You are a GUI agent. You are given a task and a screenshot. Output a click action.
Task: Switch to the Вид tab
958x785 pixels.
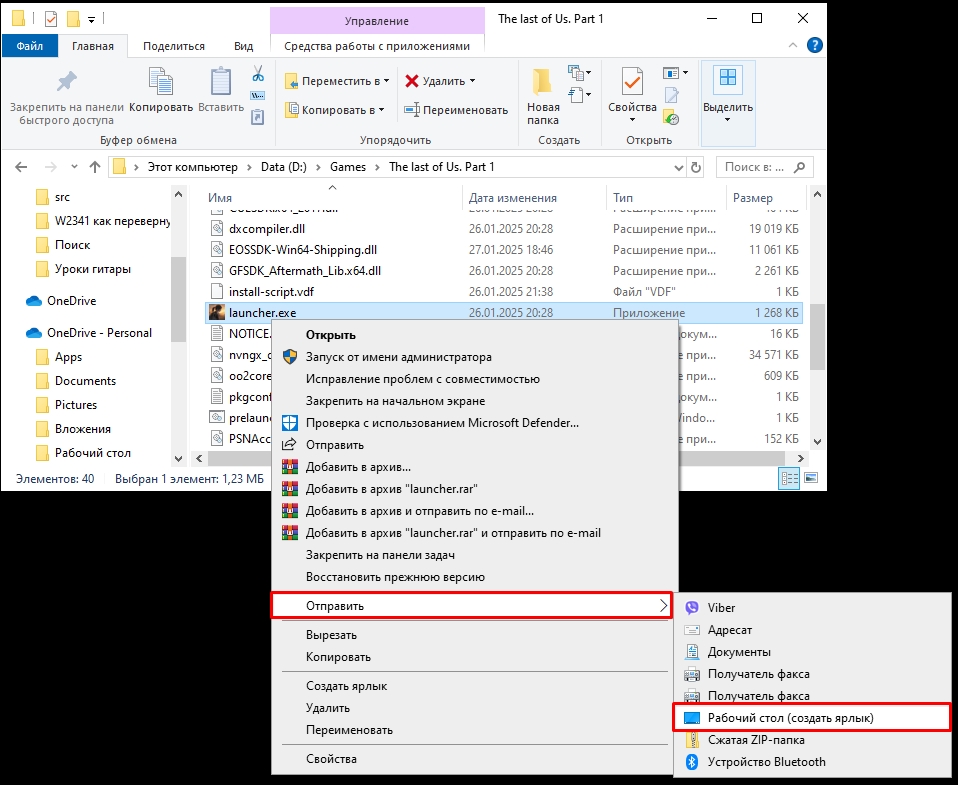pos(243,46)
